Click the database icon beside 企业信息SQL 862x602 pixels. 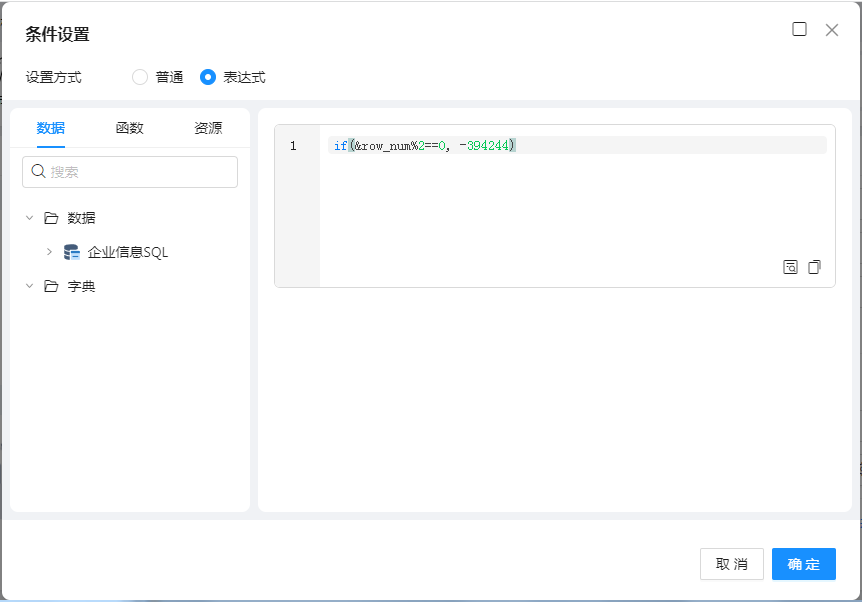pos(72,252)
